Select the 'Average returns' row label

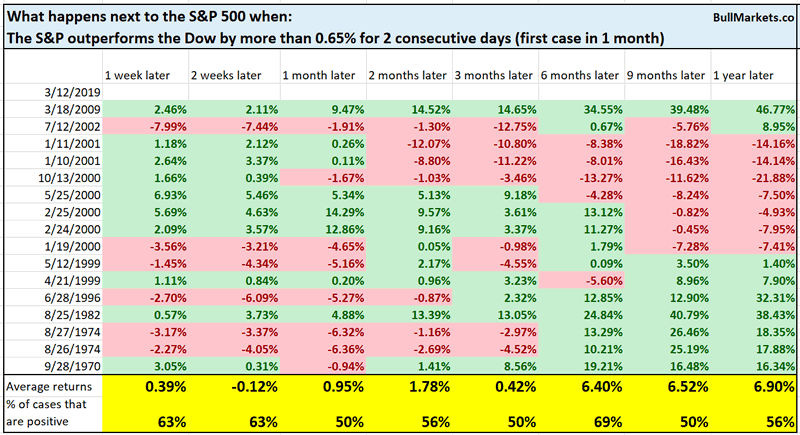point(46,386)
